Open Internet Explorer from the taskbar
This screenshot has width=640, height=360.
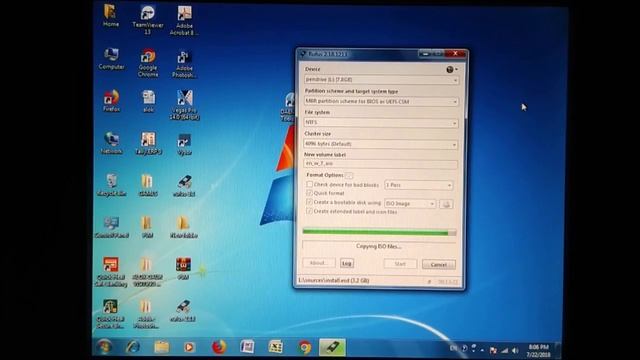click(133, 347)
